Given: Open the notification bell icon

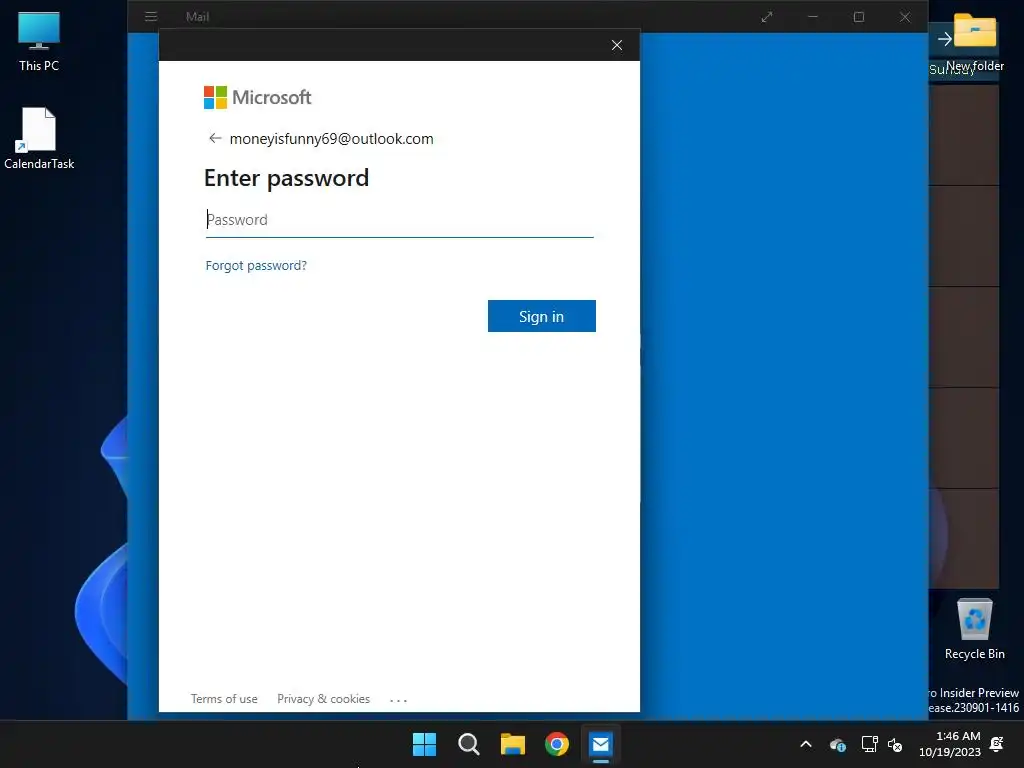Looking at the screenshot, I should point(997,744).
